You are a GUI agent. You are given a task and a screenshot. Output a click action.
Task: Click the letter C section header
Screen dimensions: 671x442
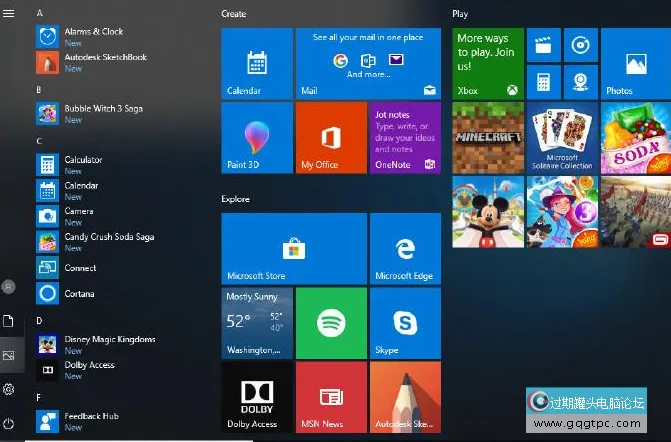coord(39,141)
